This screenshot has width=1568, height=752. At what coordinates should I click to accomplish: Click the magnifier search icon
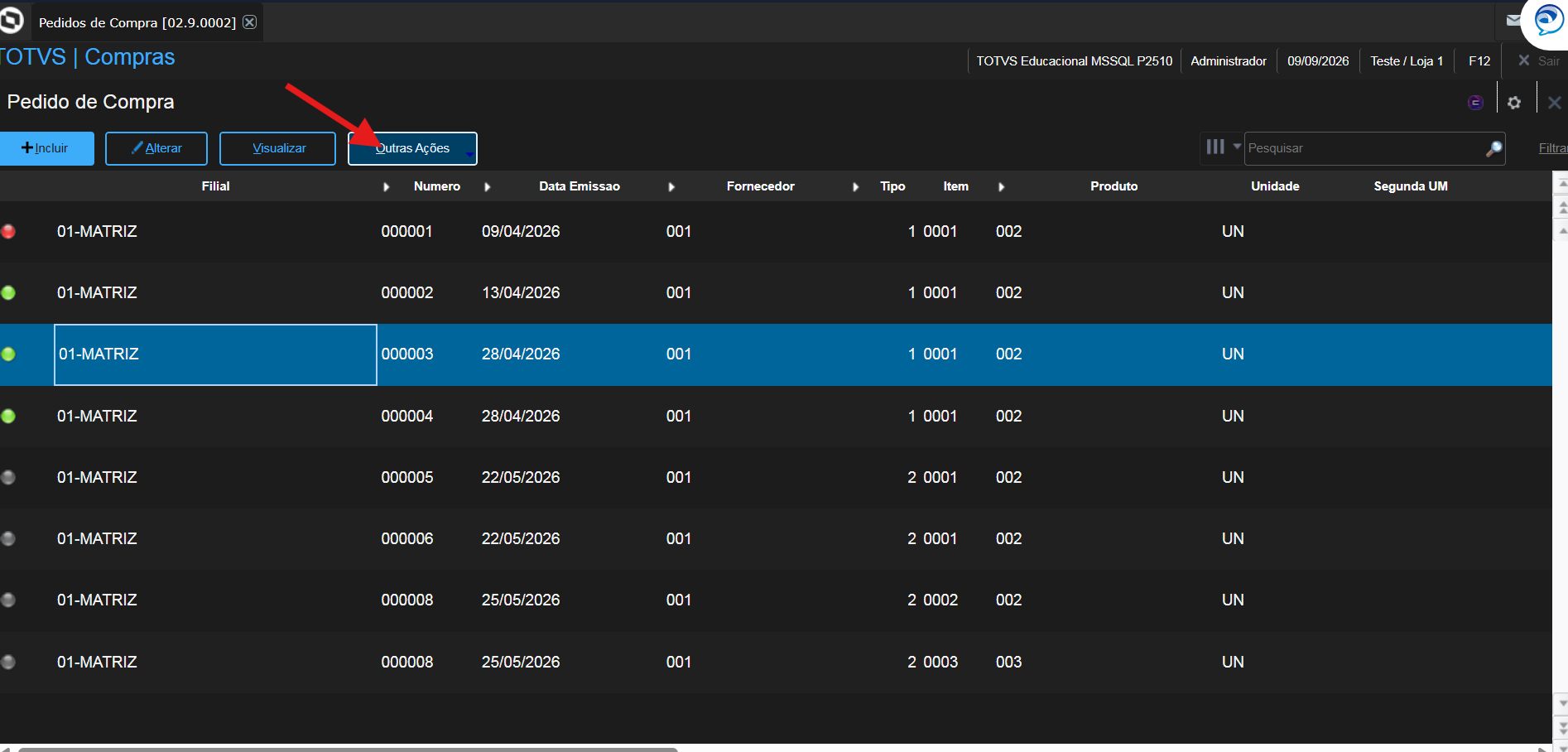tap(1493, 148)
